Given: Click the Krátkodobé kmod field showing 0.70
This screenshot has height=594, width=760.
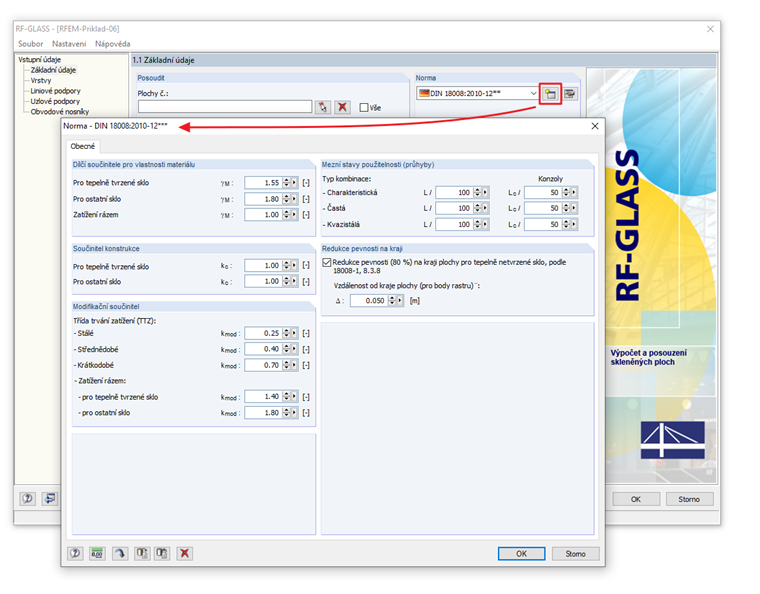Looking at the screenshot, I should 263,365.
